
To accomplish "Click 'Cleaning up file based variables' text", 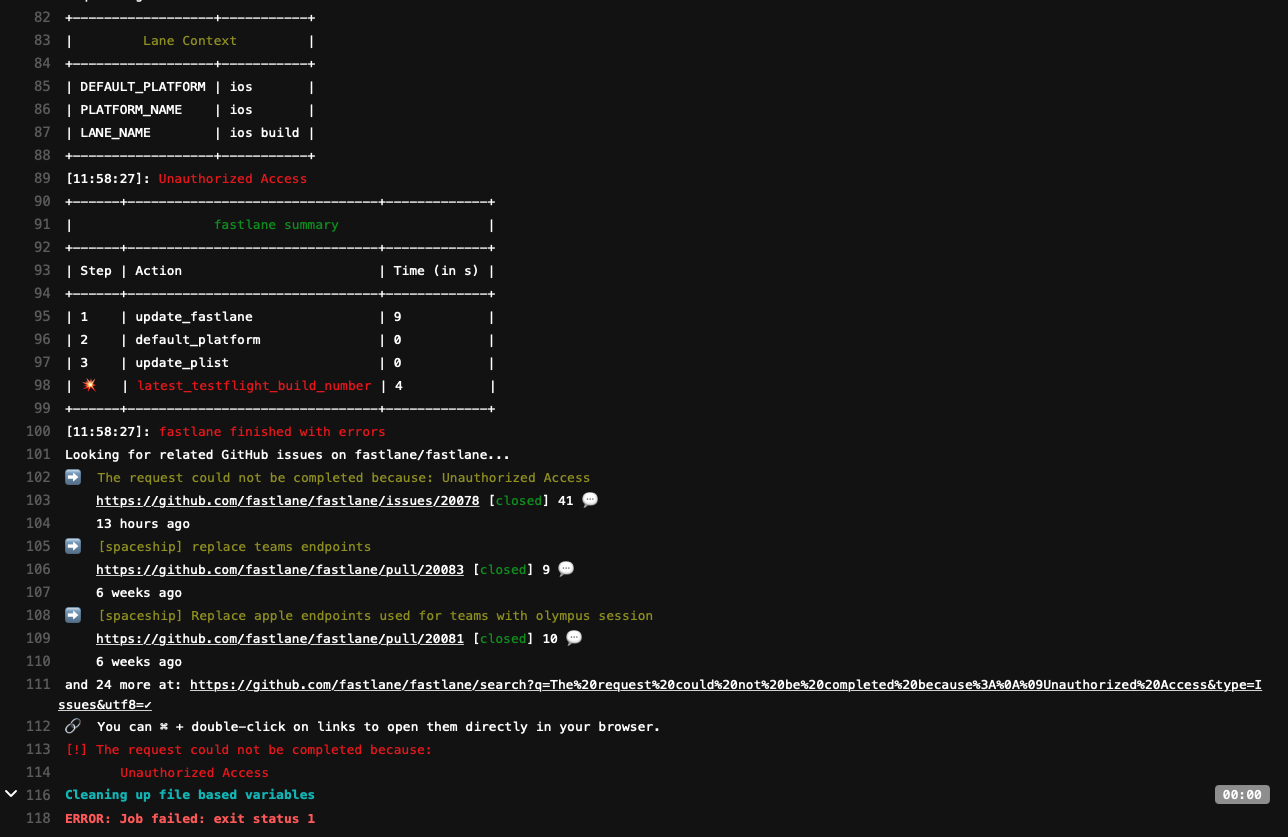I will click(x=190, y=795).
